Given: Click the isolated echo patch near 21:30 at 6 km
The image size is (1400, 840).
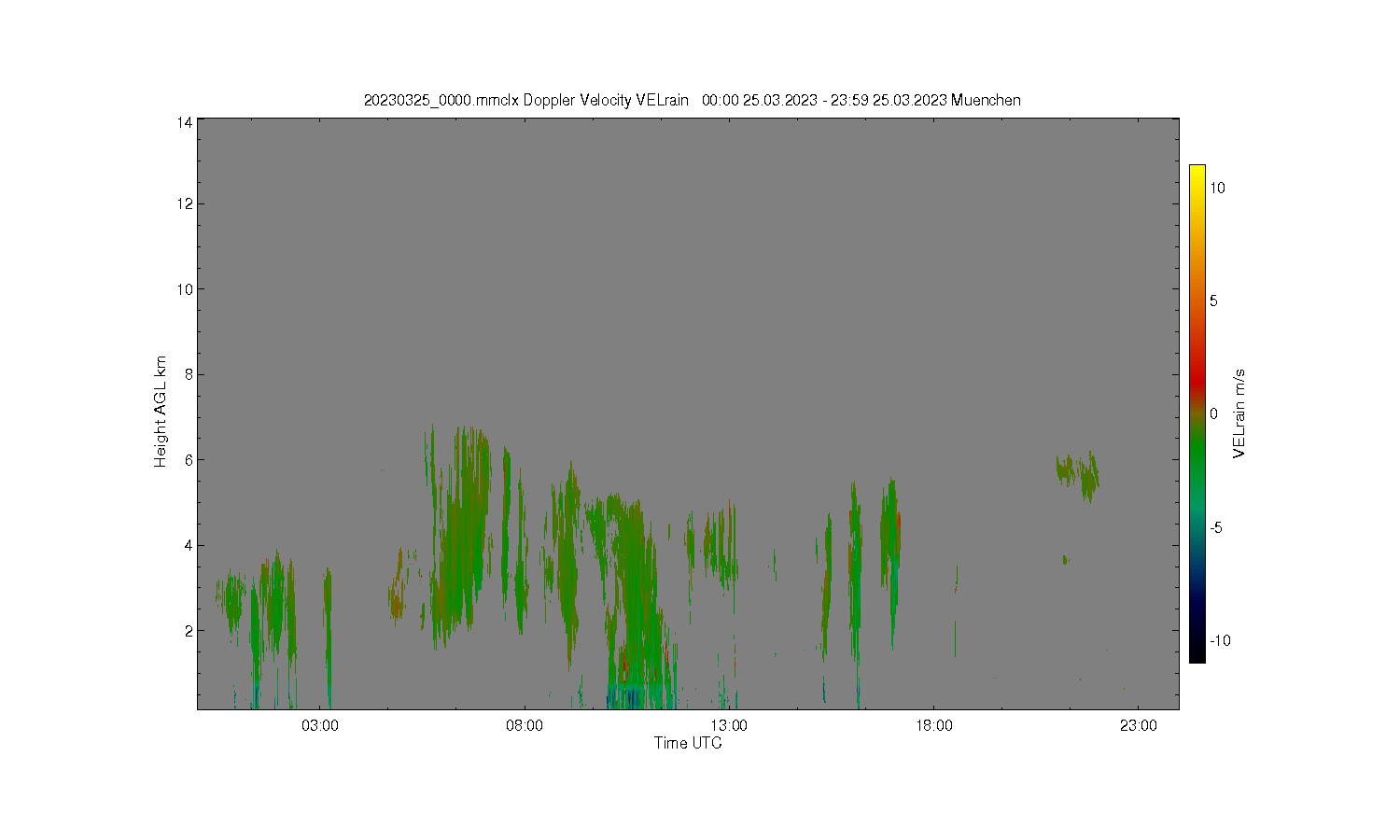Looking at the screenshot, I should coord(1079,476).
